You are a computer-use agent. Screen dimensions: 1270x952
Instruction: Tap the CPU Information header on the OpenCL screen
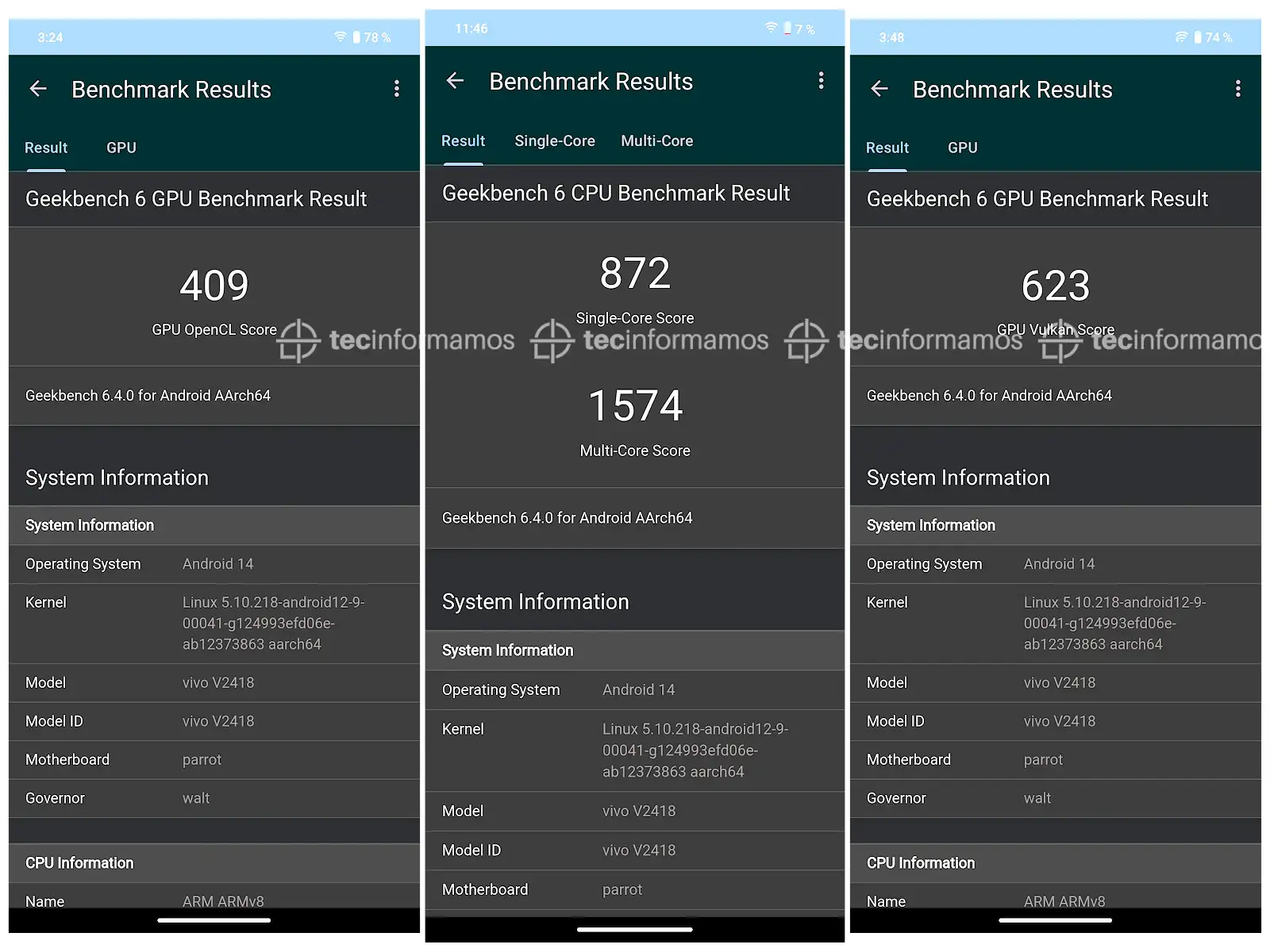214,863
